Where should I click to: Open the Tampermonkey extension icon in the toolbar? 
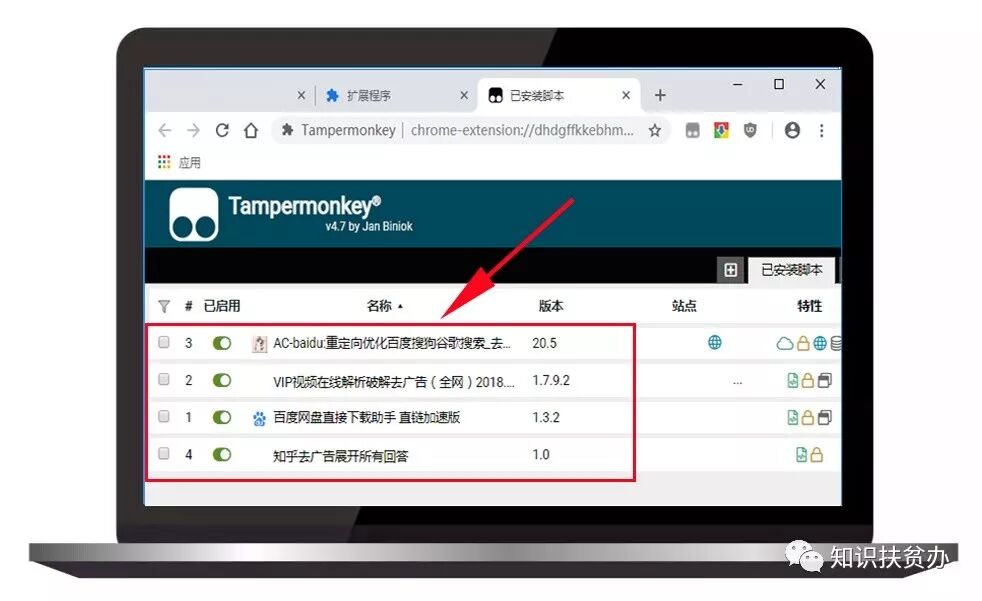coord(692,130)
